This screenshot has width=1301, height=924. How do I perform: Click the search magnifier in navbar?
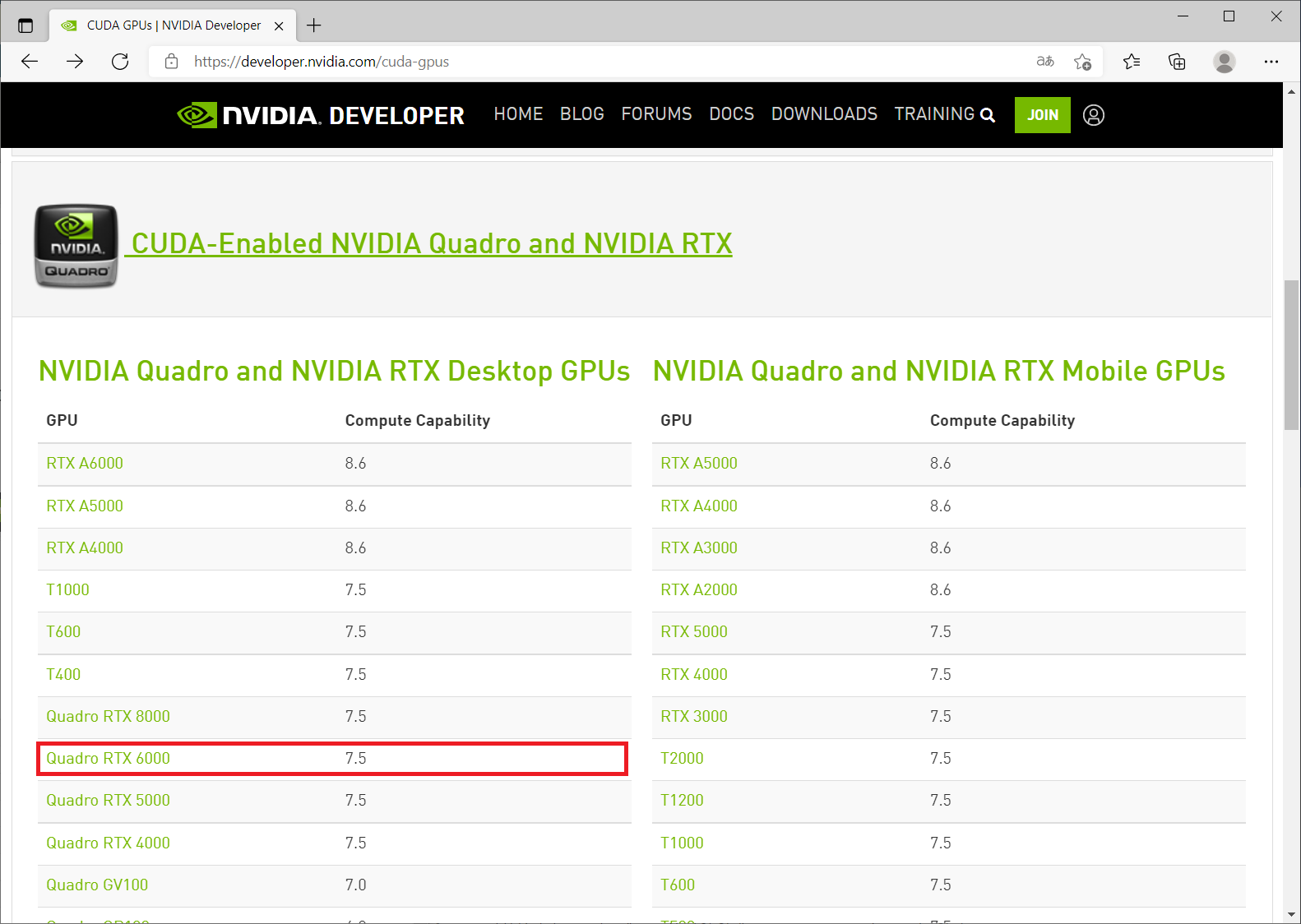pyautogui.click(x=988, y=115)
